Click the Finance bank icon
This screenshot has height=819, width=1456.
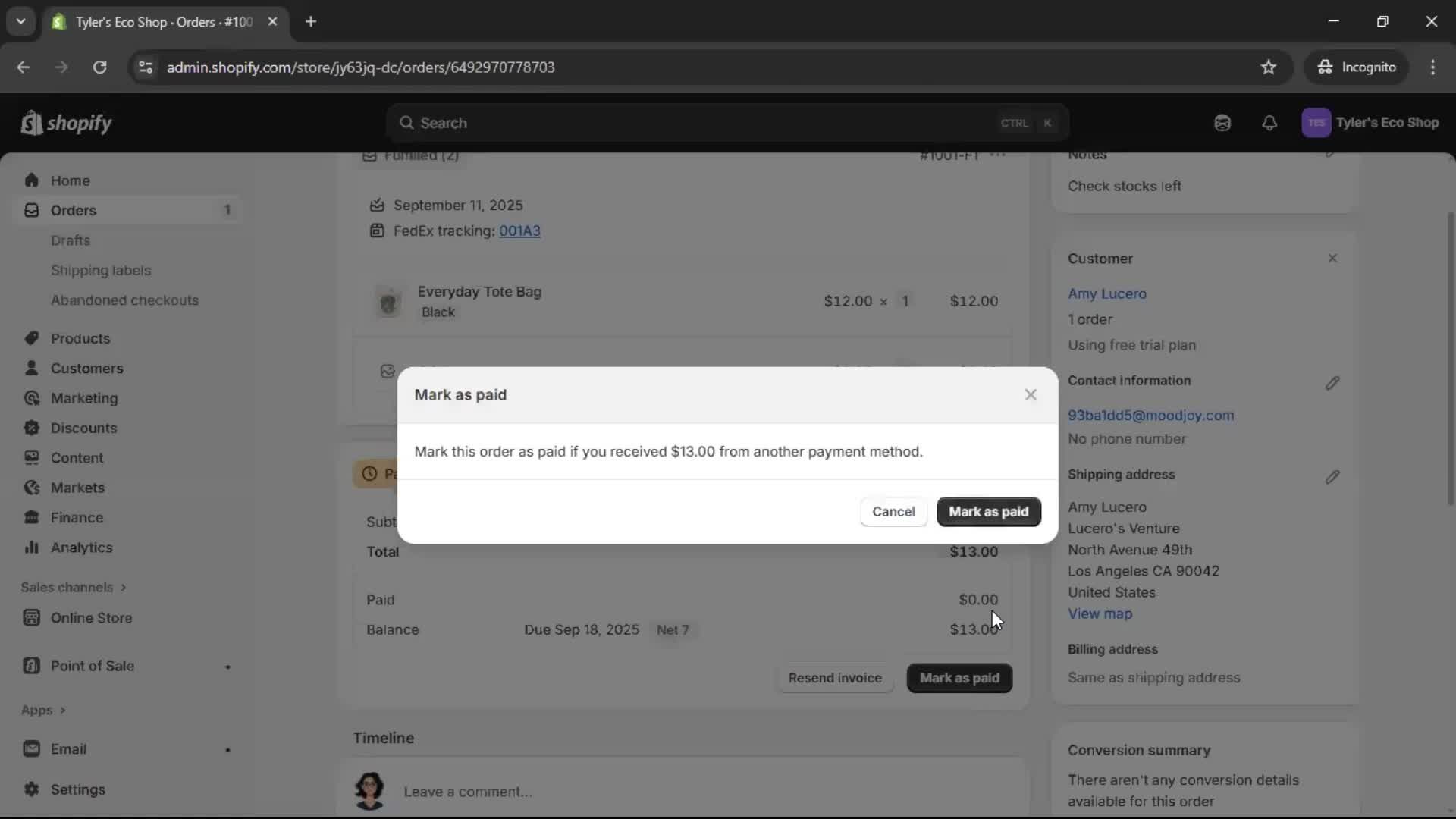coord(31,517)
